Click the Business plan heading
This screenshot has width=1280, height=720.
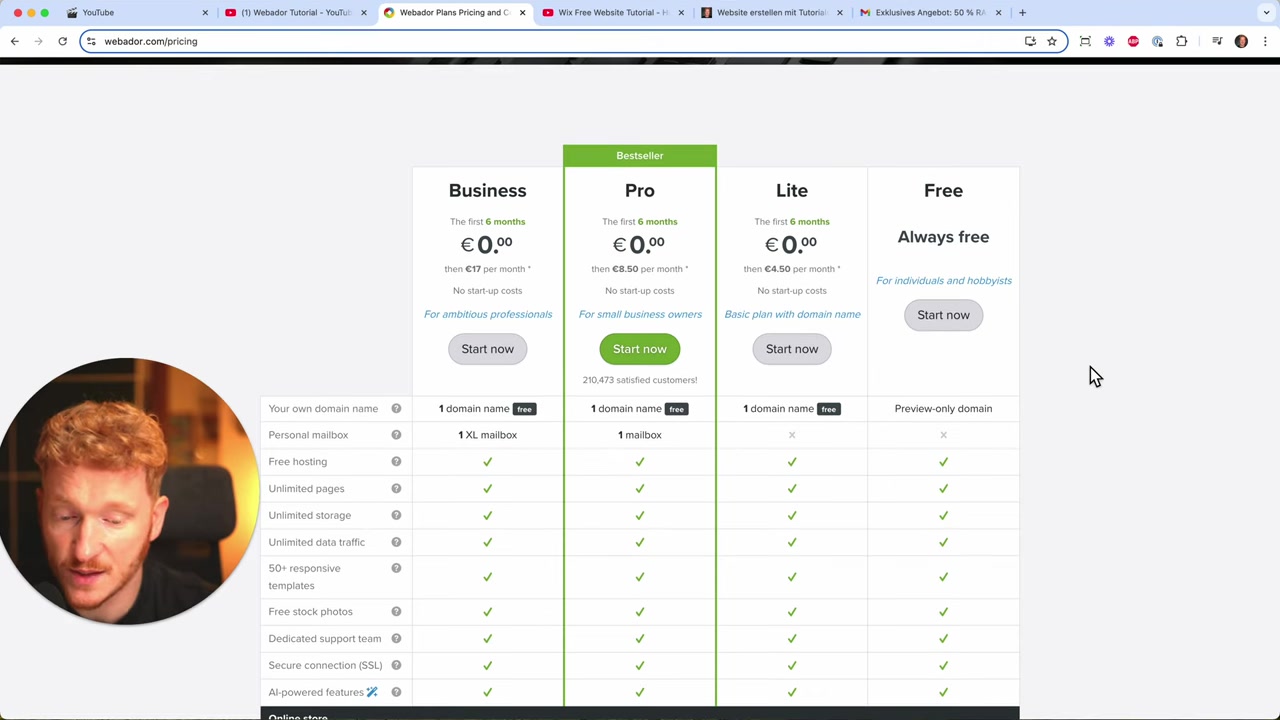pyautogui.click(x=487, y=190)
